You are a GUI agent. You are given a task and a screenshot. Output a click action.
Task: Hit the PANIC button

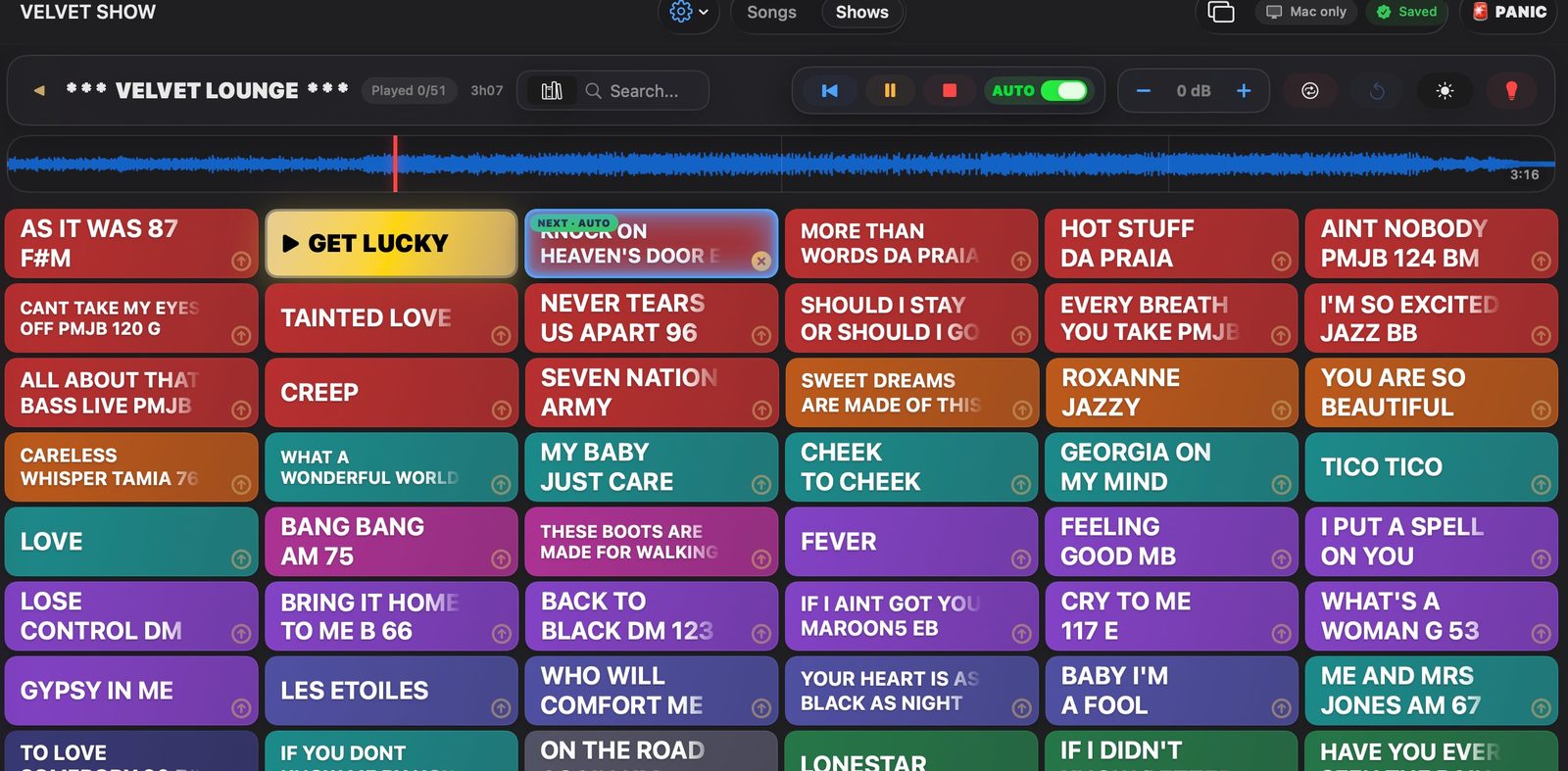[1509, 12]
